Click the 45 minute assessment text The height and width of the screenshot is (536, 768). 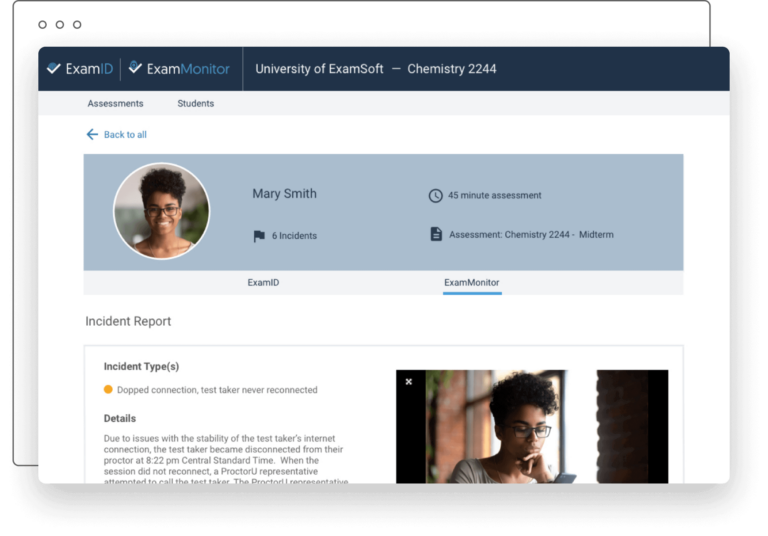tap(495, 195)
